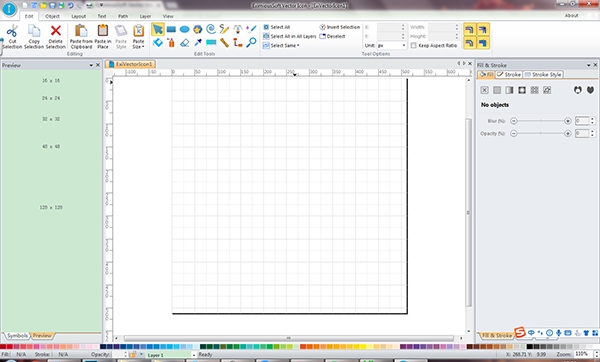Click Deselect

(x=333, y=36)
